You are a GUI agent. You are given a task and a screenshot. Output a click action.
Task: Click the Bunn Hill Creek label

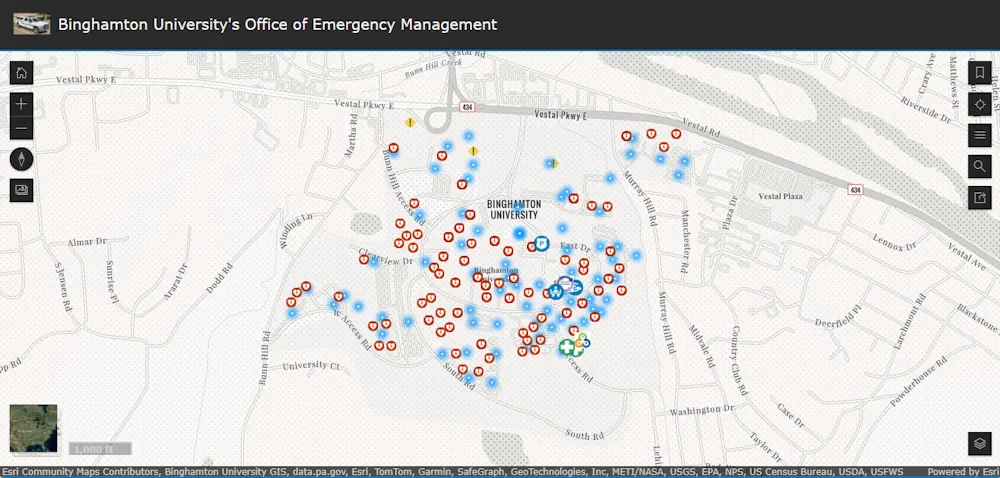tap(433, 69)
